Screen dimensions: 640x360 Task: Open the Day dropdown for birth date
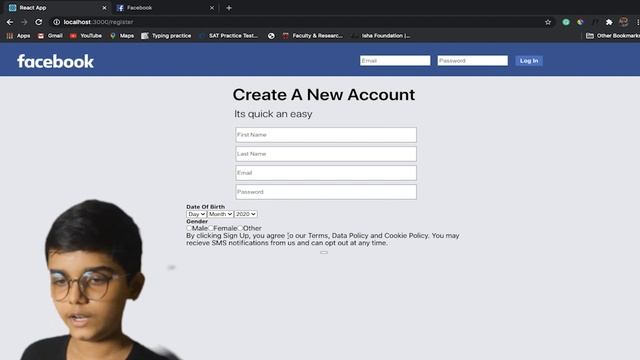[196, 214]
